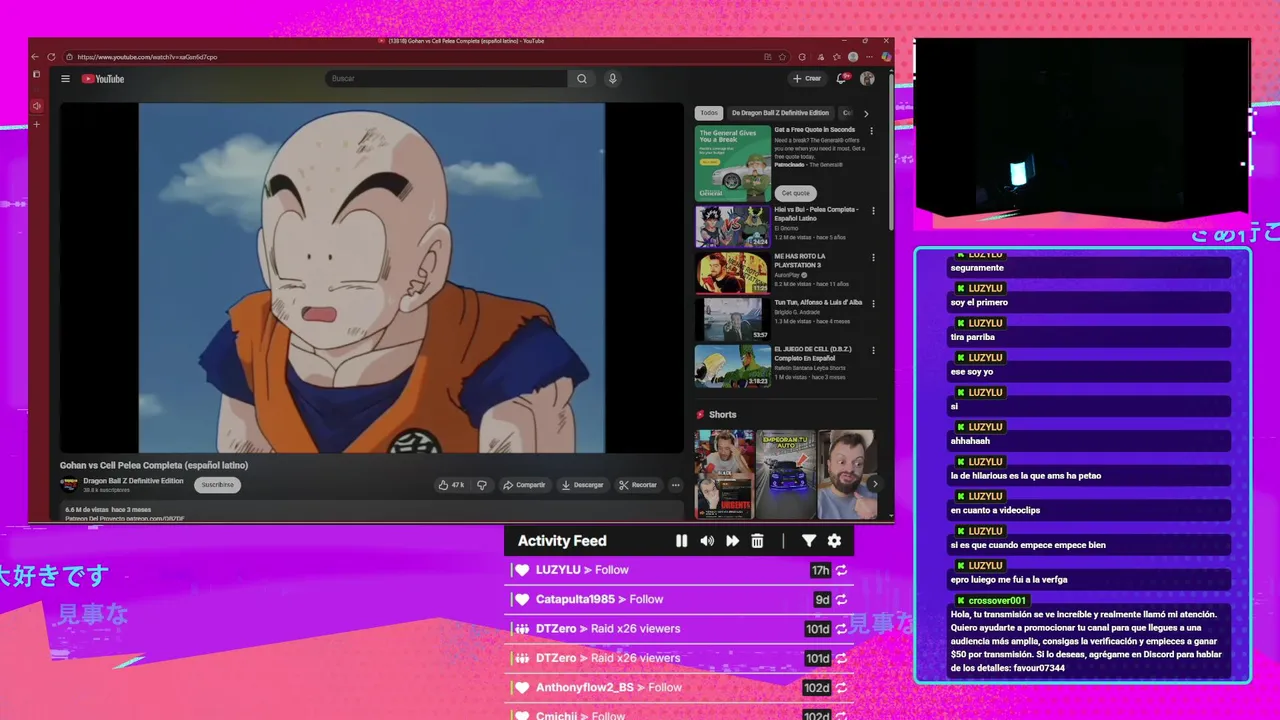
Task: Bookmark page with the star icon
Action: 782,57
